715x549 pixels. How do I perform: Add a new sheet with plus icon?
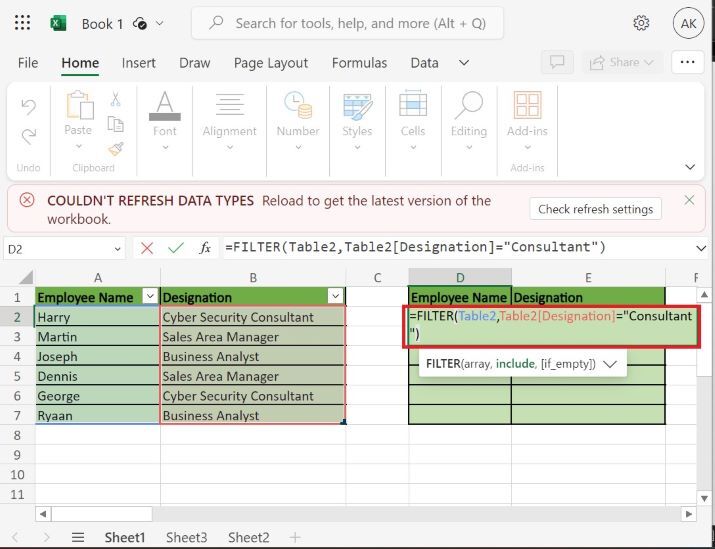tap(295, 537)
